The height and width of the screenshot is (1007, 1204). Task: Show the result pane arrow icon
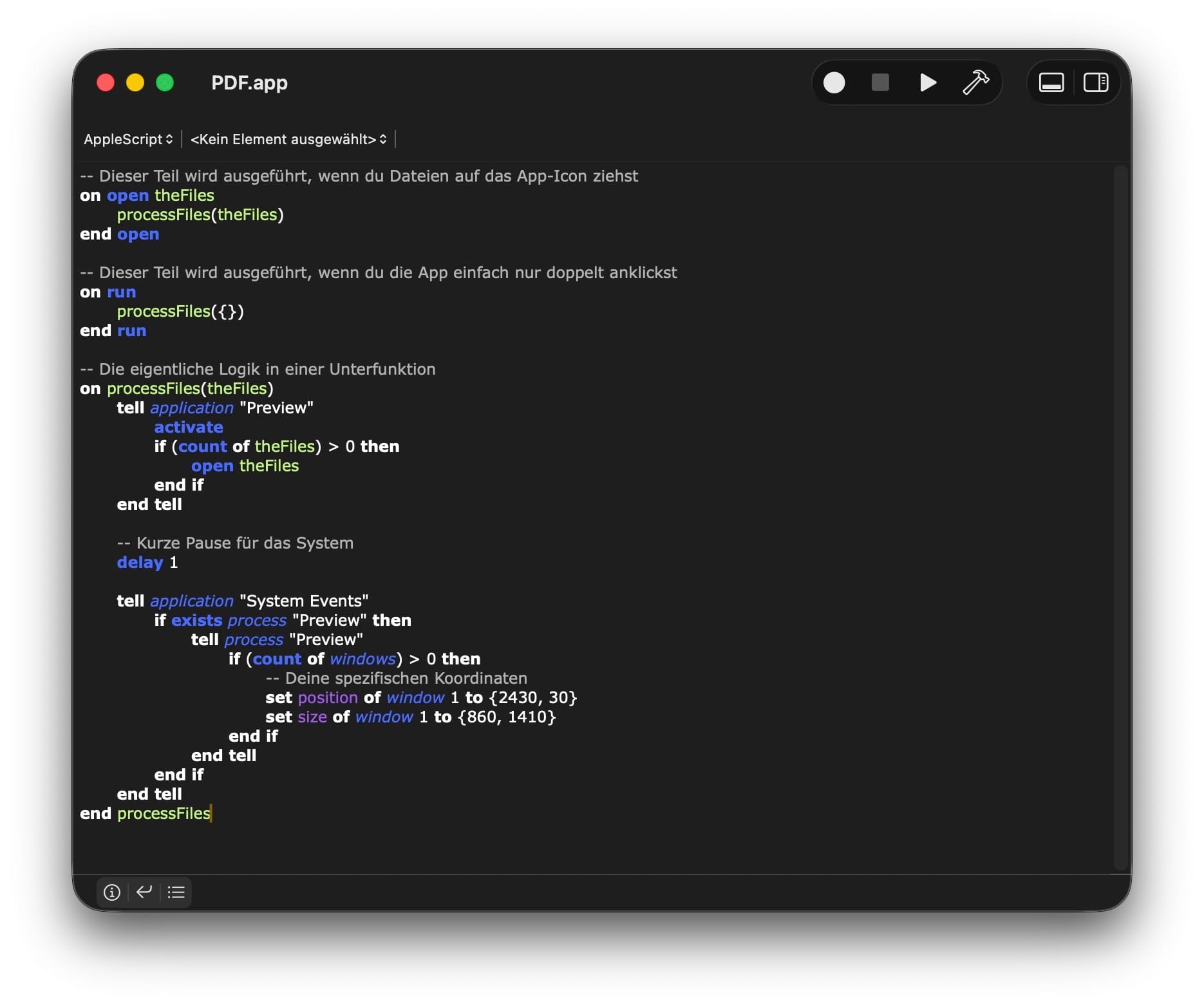(x=144, y=892)
